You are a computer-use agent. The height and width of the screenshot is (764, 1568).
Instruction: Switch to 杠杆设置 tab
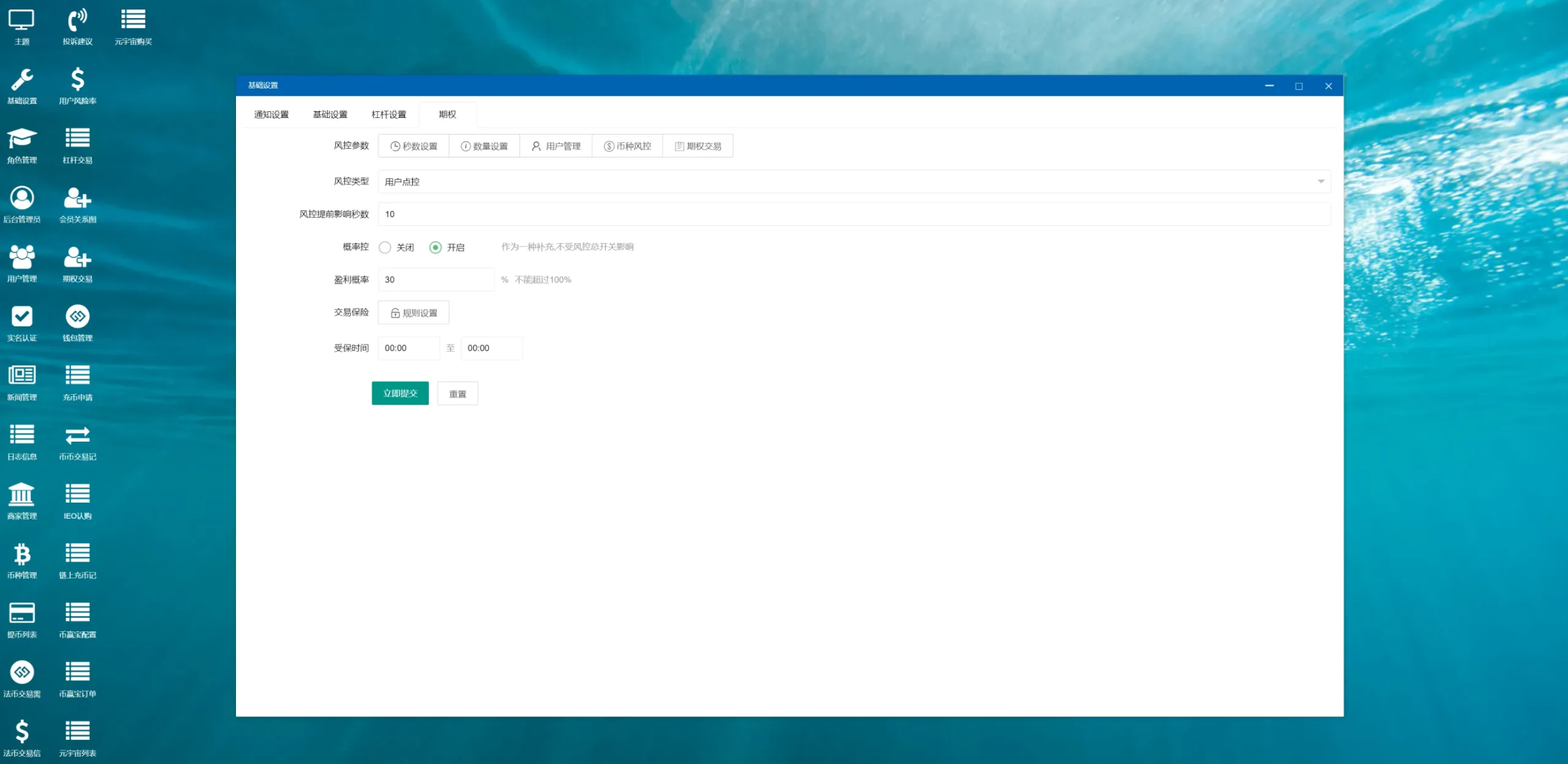pos(389,115)
